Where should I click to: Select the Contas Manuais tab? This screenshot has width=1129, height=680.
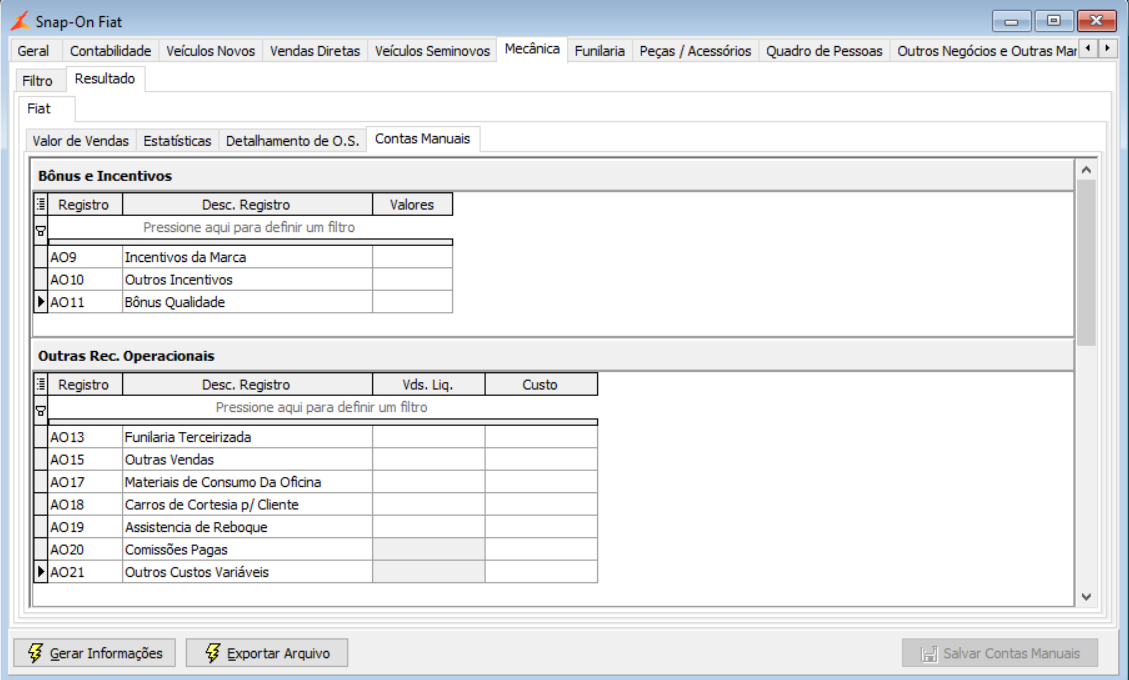tap(423, 139)
